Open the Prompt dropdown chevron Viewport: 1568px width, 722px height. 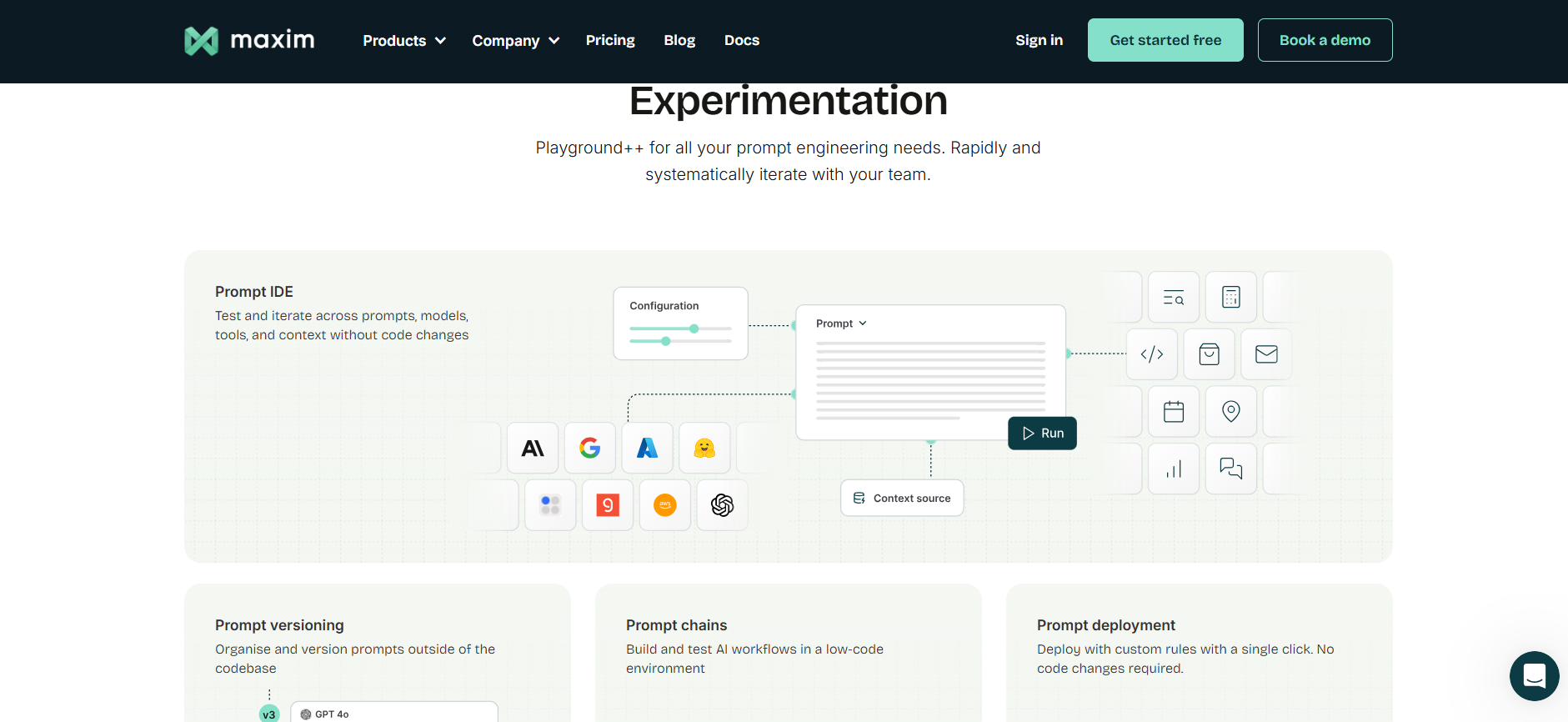[x=863, y=323]
